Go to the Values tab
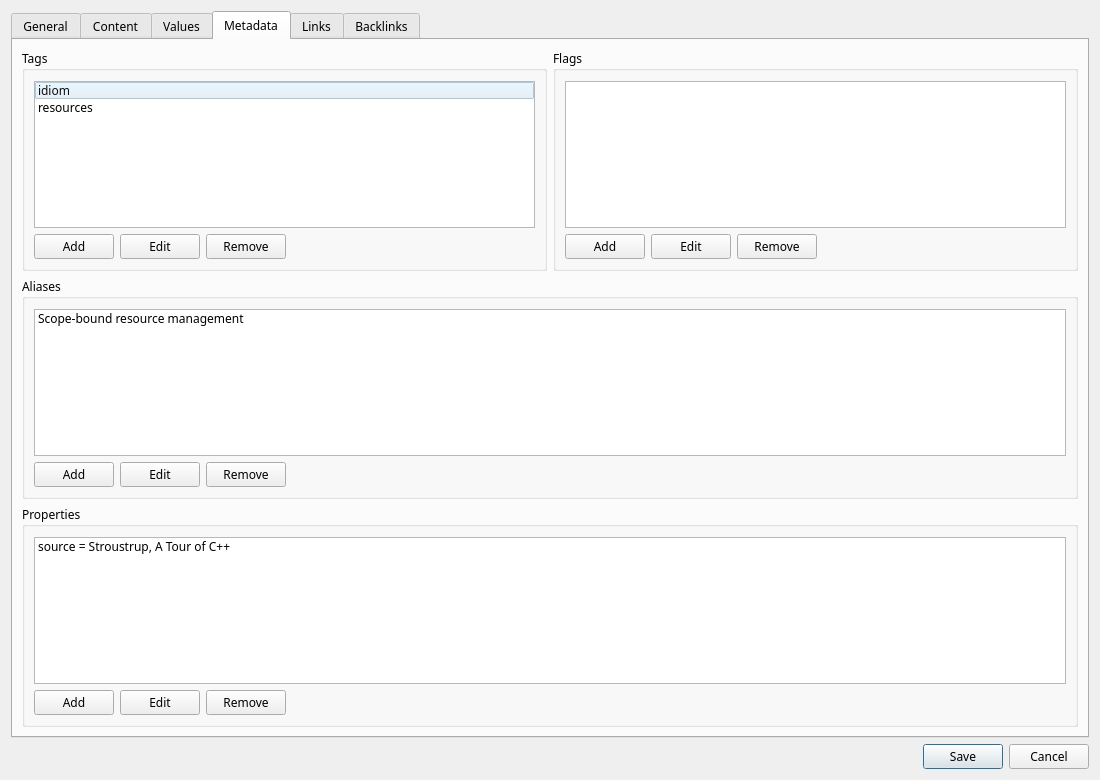The image size is (1100, 780). coord(181,26)
